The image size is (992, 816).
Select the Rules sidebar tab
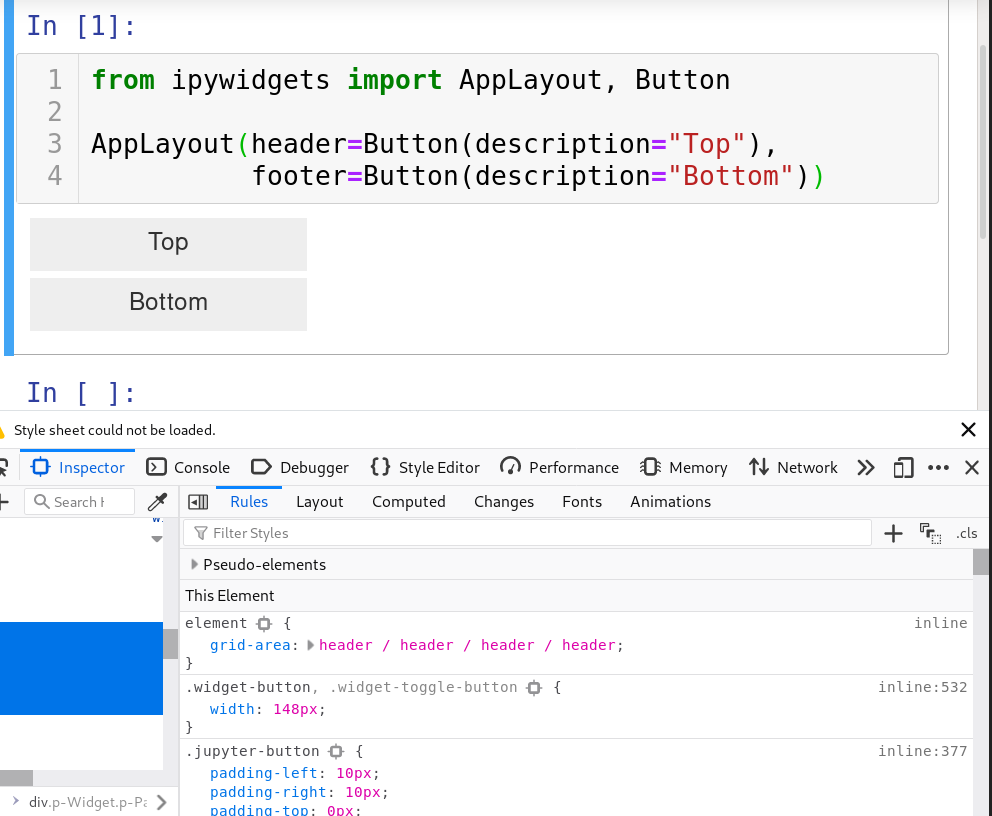tap(249, 502)
